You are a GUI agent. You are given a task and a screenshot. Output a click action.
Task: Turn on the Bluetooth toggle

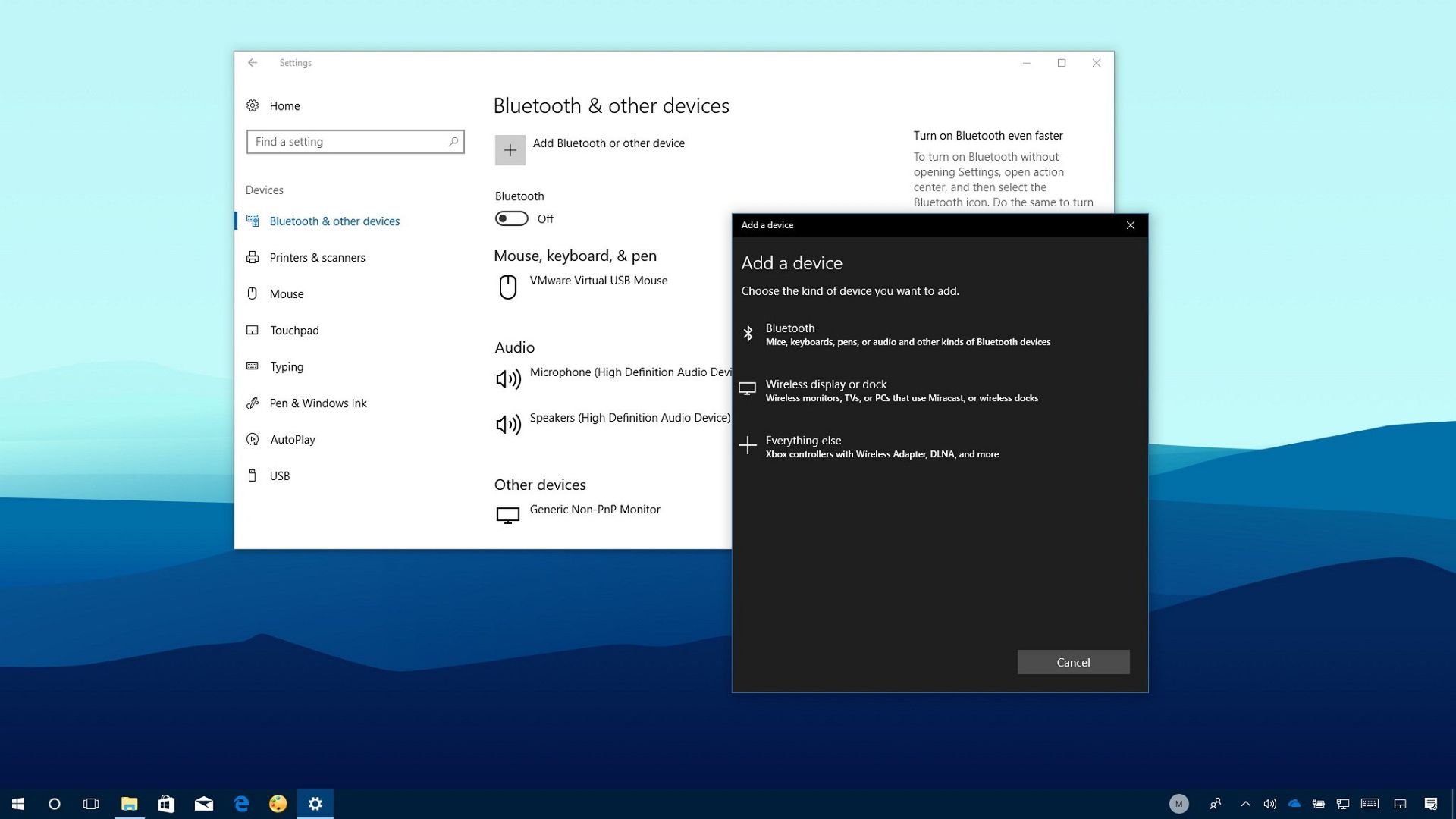[x=511, y=218]
